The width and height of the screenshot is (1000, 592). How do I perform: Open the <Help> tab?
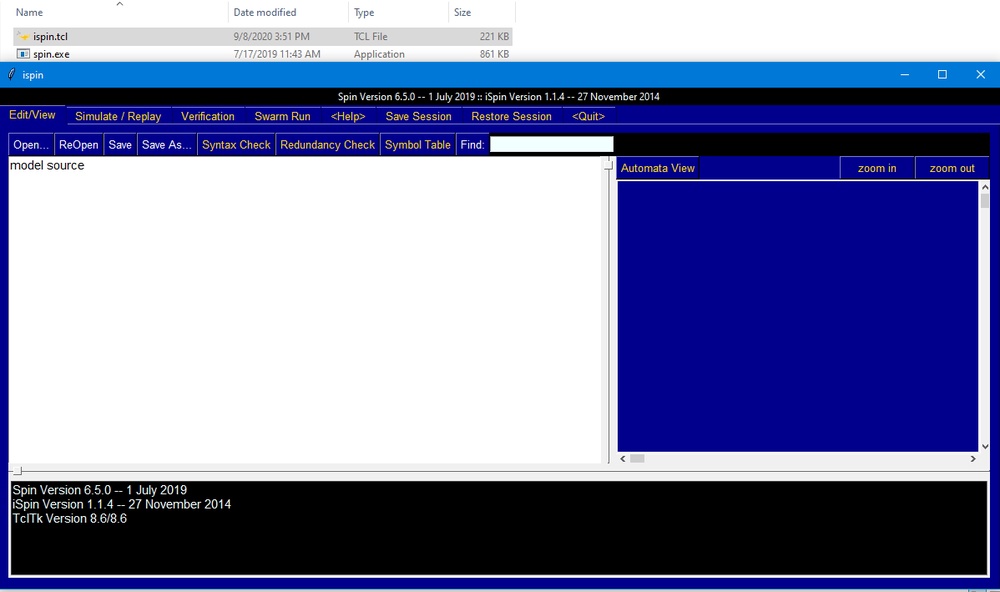click(348, 116)
